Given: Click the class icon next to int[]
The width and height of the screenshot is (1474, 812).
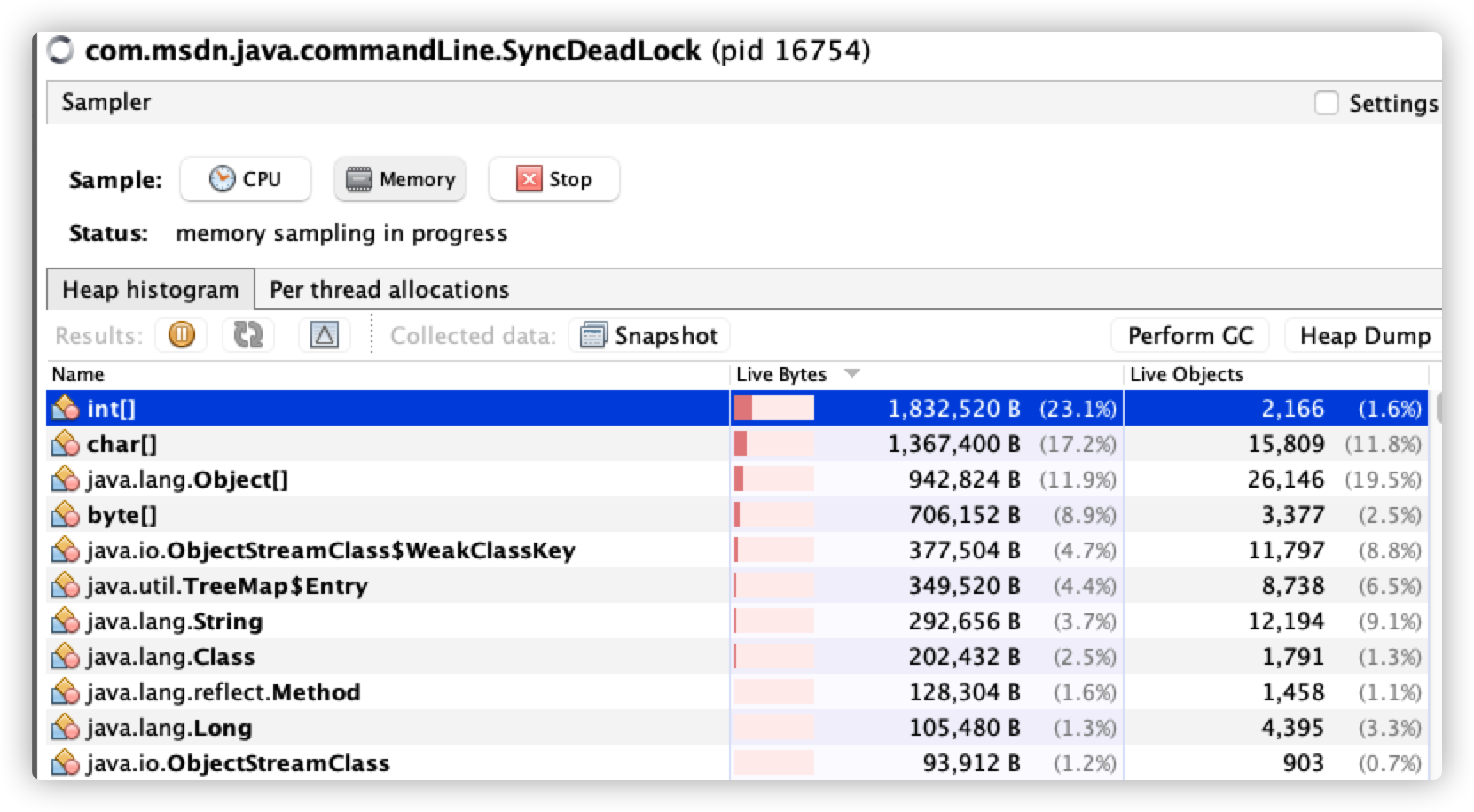Looking at the screenshot, I should (64, 409).
